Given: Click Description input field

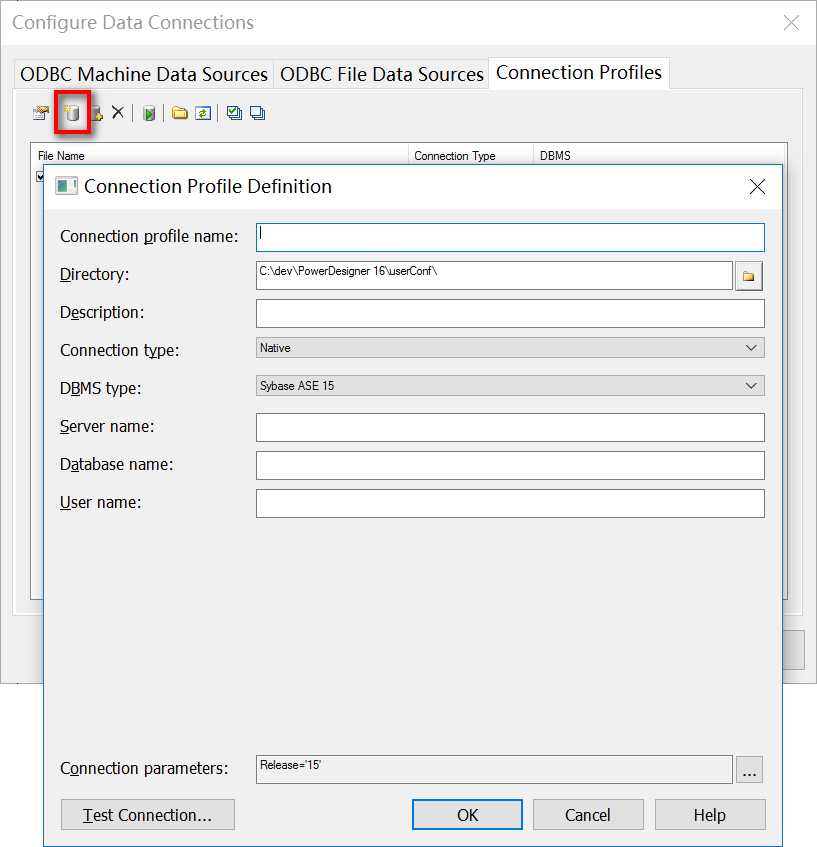Looking at the screenshot, I should coord(510,313).
